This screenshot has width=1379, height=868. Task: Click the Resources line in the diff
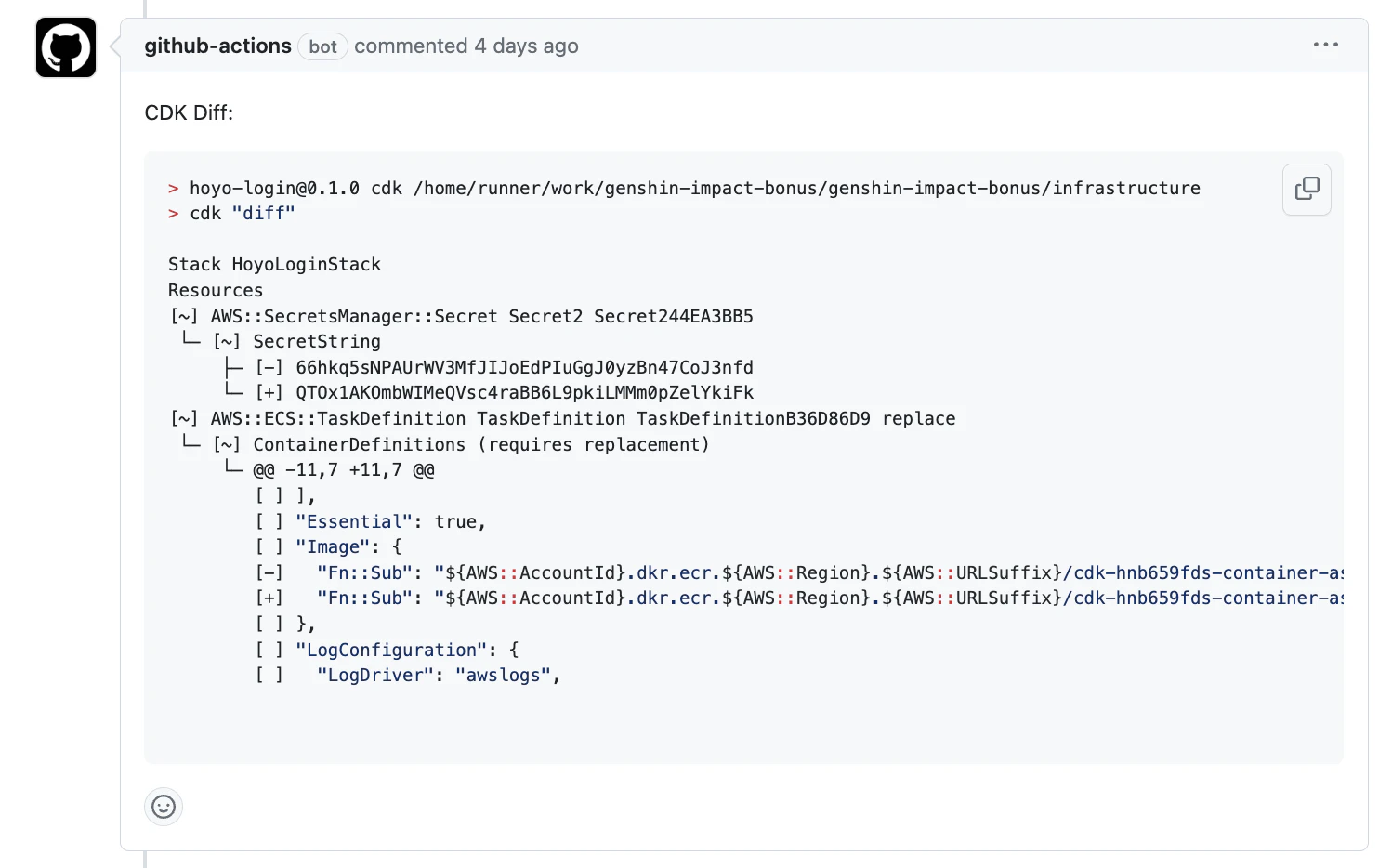coord(216,291)
